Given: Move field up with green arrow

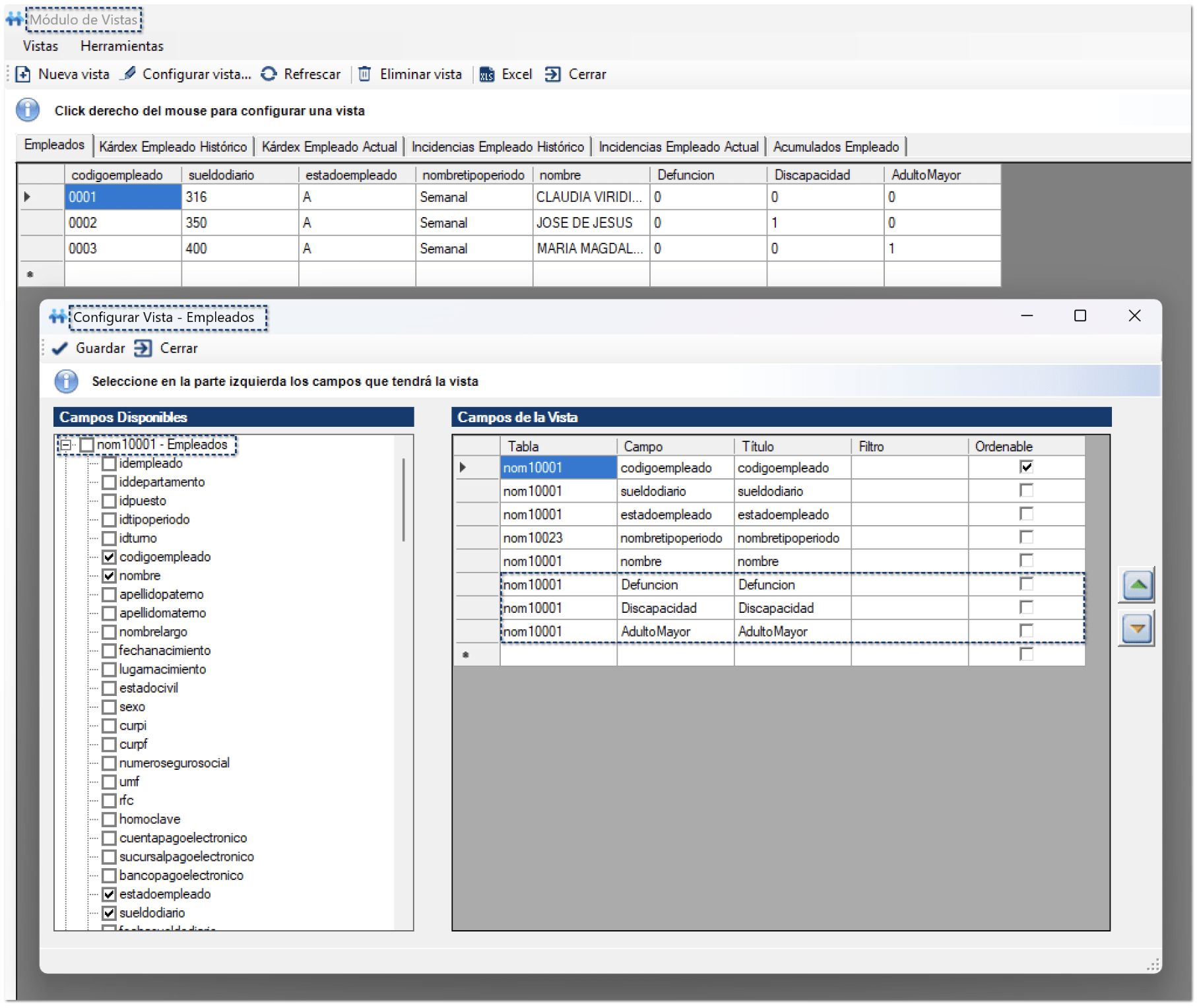Looking at the screenshot, I should point(1137,585).
